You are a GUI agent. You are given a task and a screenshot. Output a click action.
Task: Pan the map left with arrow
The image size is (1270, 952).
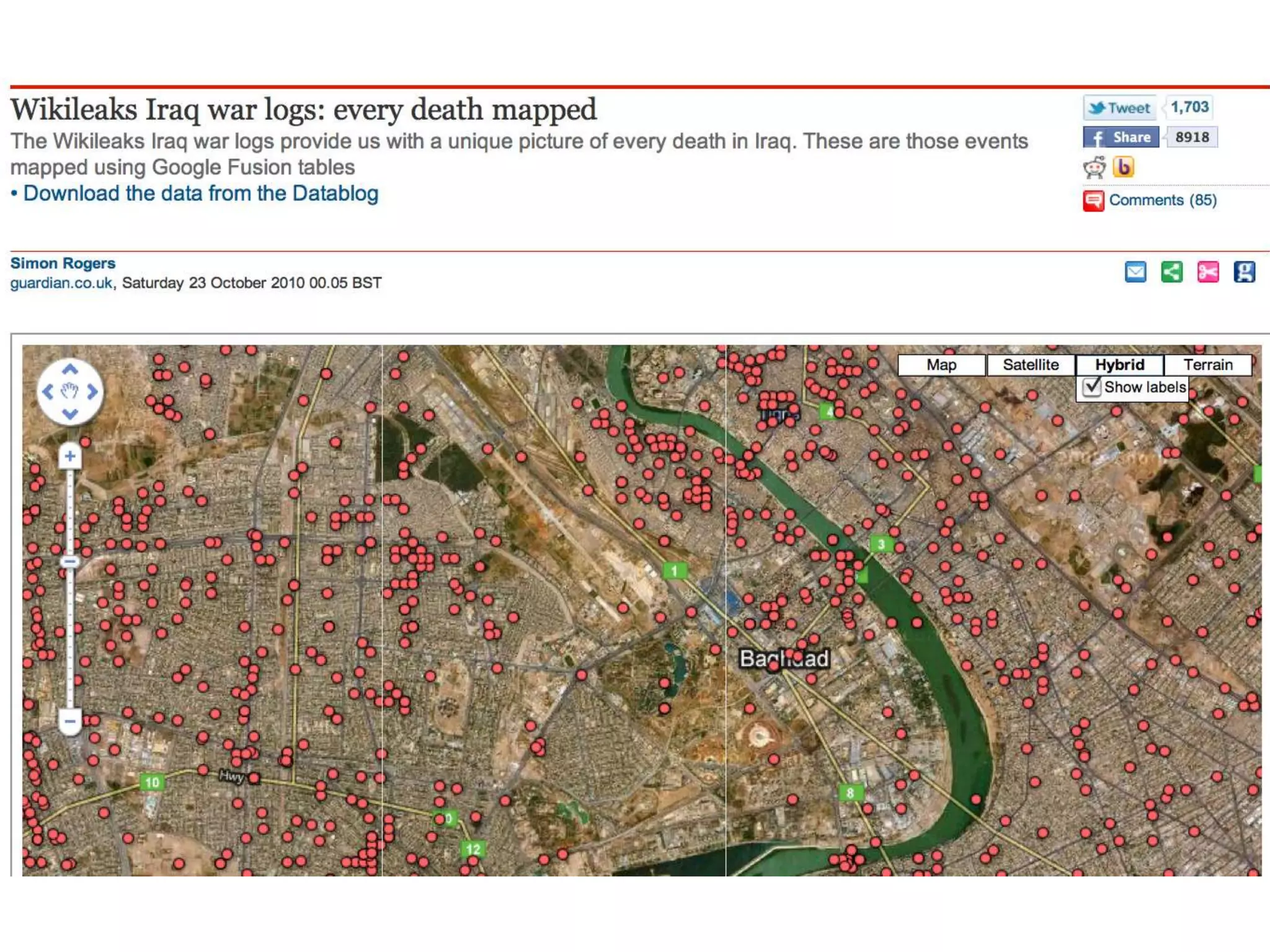[48, 392]
